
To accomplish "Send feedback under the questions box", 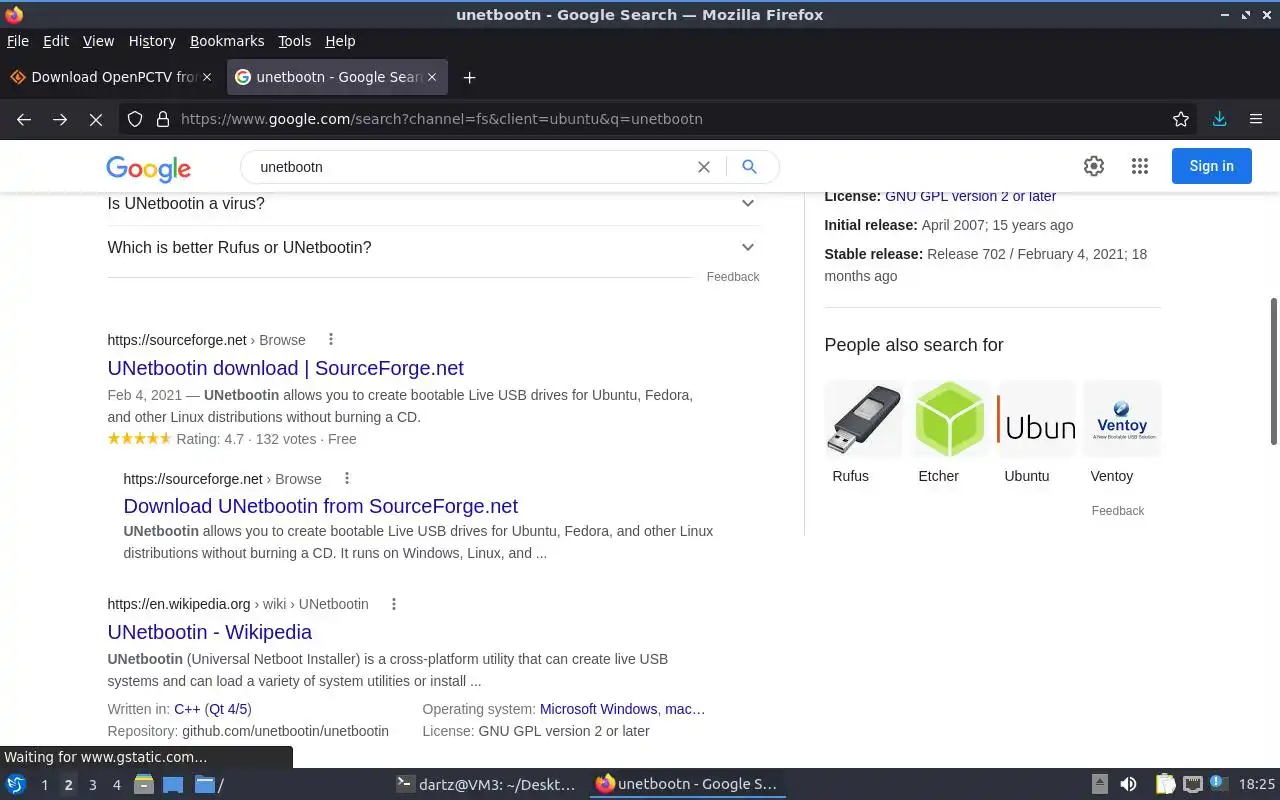I will click(x=733, y=277).
